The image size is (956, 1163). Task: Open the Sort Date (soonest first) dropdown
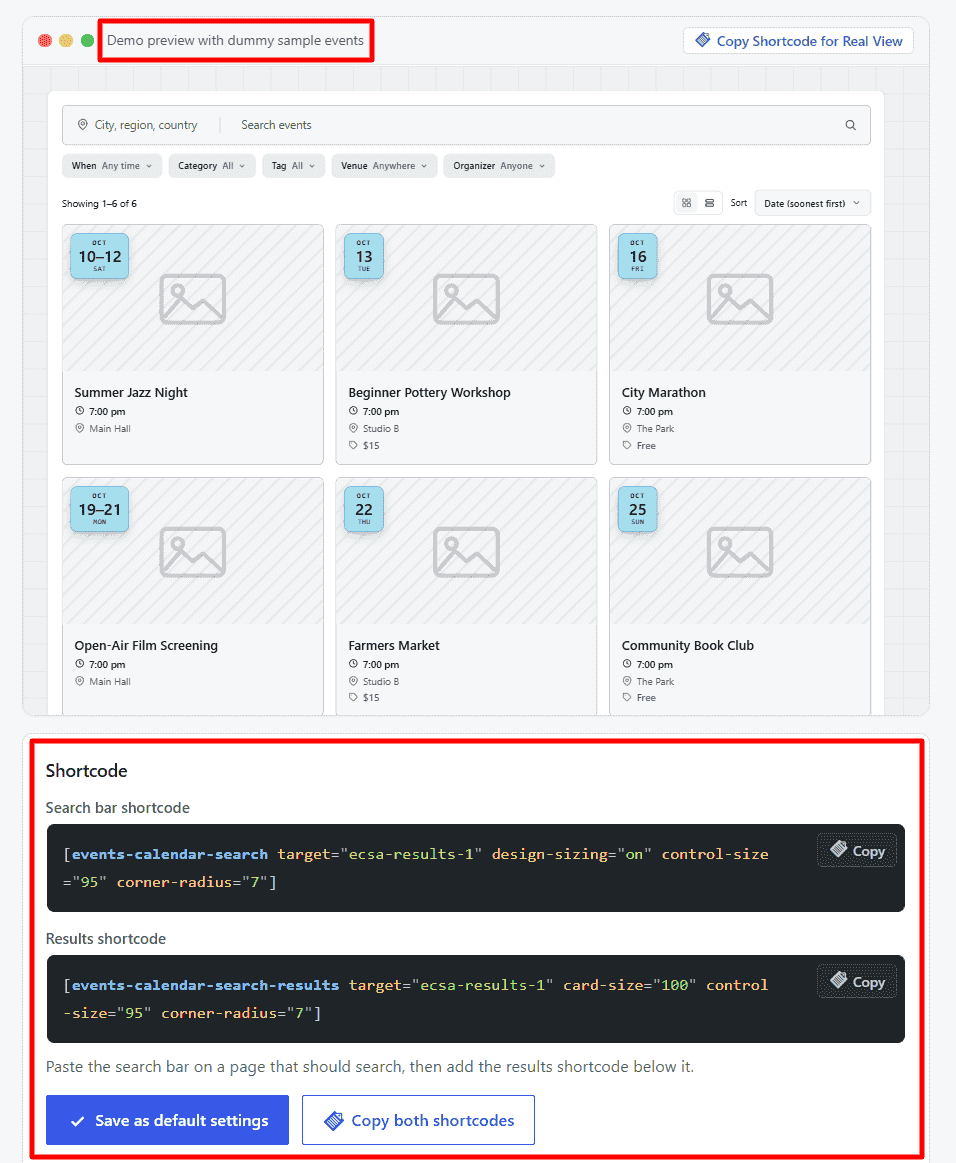(x=812, y=203)
